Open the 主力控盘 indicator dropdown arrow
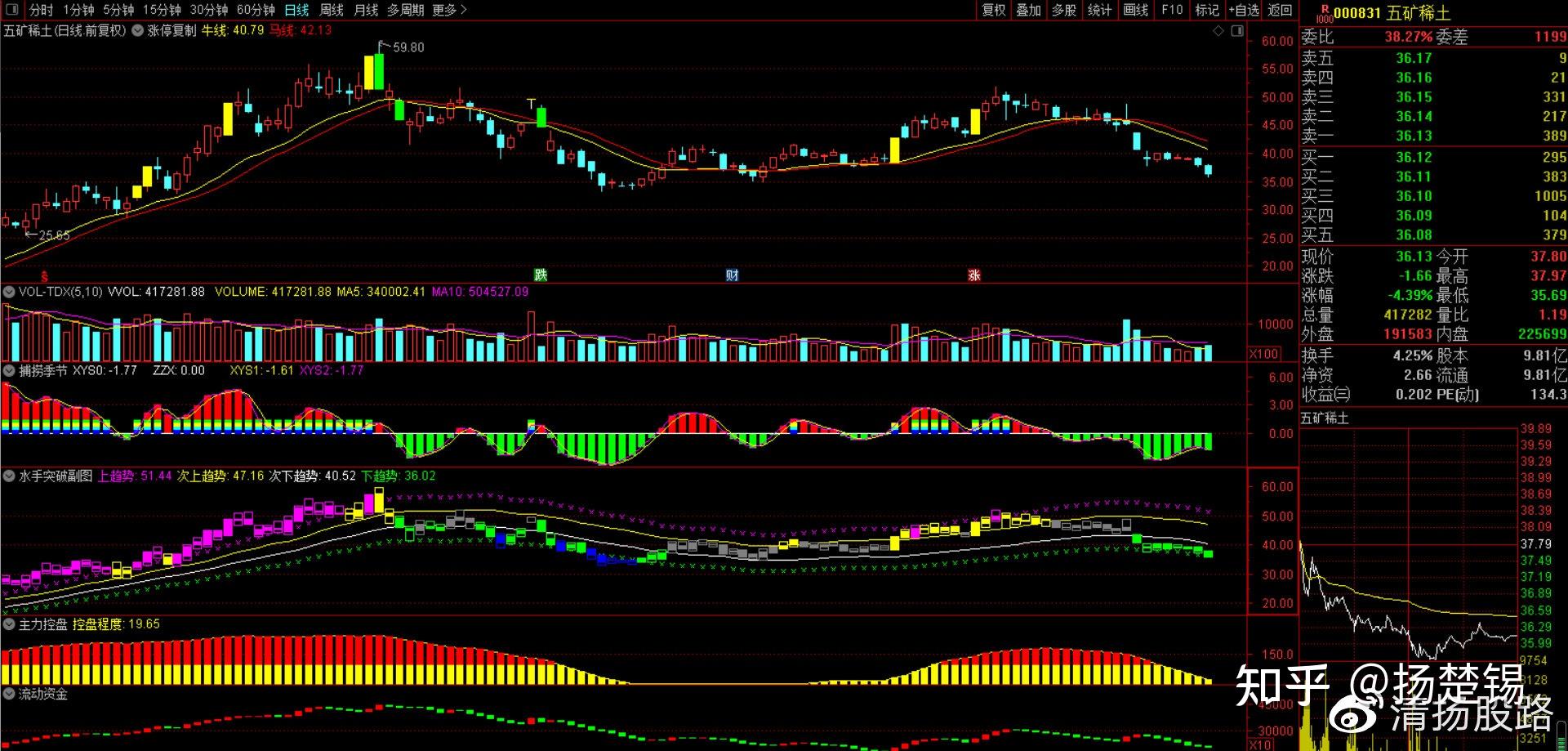The height and width of the screenshot is (751, 1568). pos(8,624)
